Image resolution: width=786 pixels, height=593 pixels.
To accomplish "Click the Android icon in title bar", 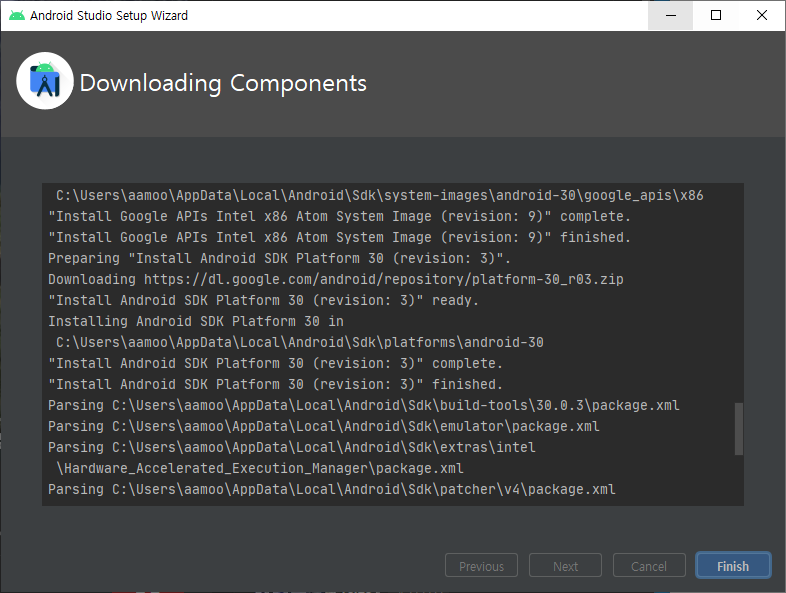I will coord(17,16).
